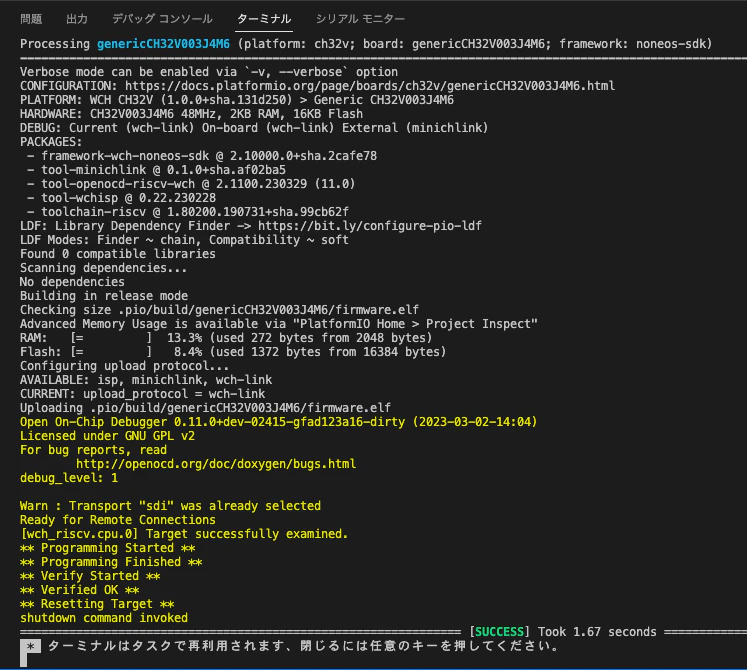Click the framework-wch-noneos-sdk package line
Screen dimensions: 747x670
click(202, 156)
